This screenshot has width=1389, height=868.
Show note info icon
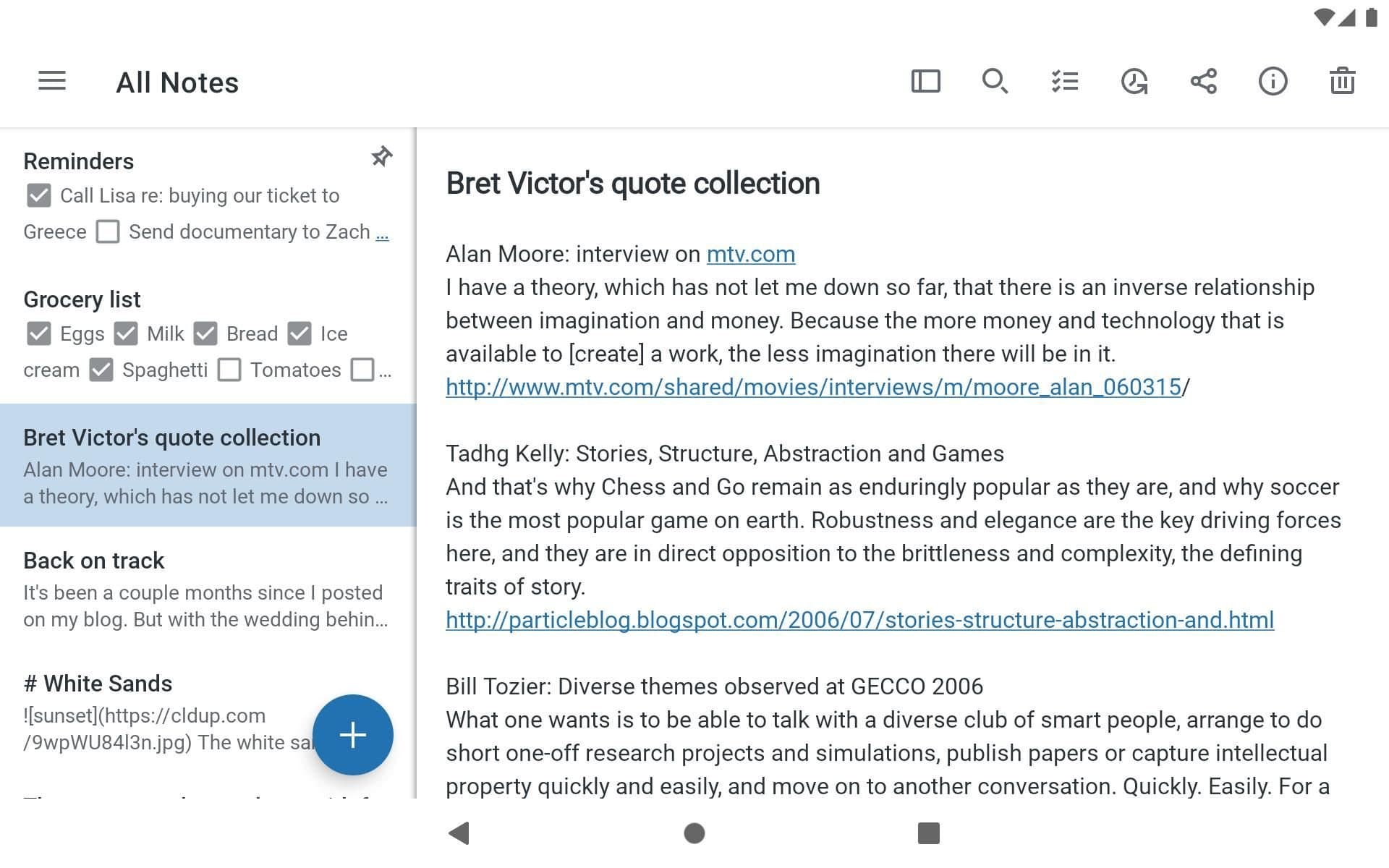pos(1273,81)
